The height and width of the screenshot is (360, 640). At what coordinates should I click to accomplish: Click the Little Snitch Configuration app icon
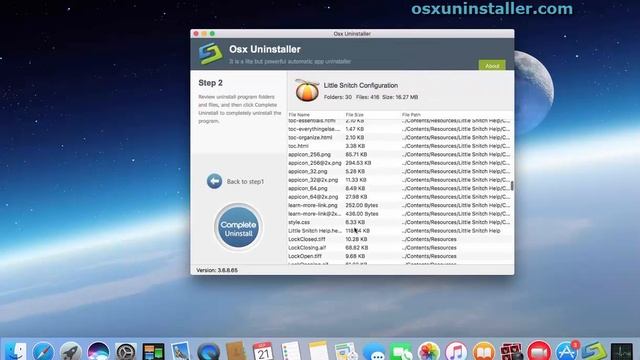point(307,91)
